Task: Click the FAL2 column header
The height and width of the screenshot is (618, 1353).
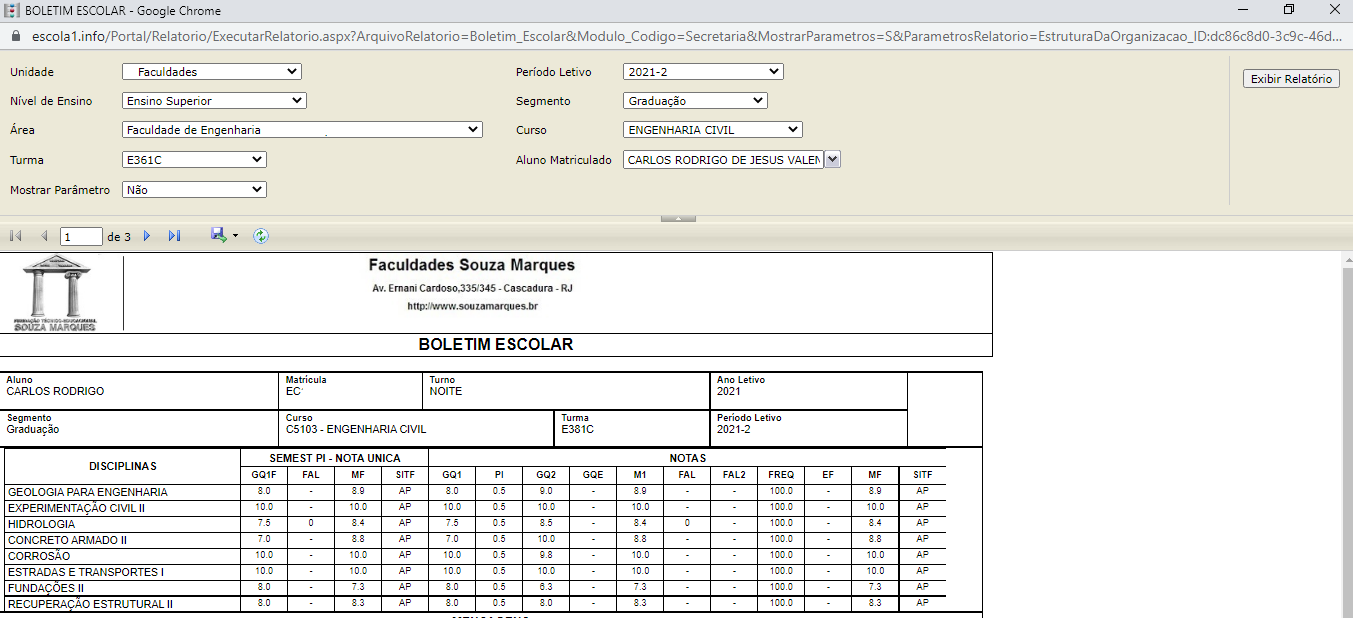Action: click(x=734, y=475)
